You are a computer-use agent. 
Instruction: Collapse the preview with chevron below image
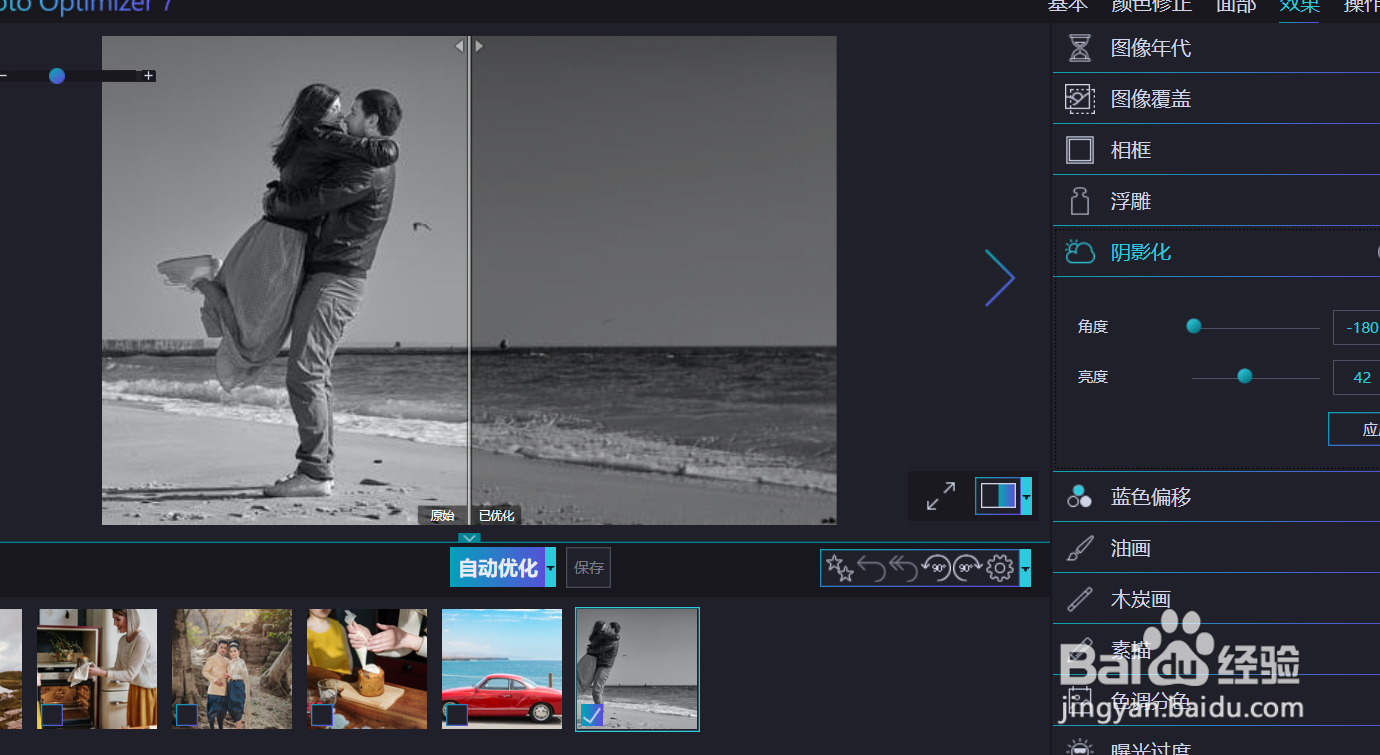tap(470, 538)
